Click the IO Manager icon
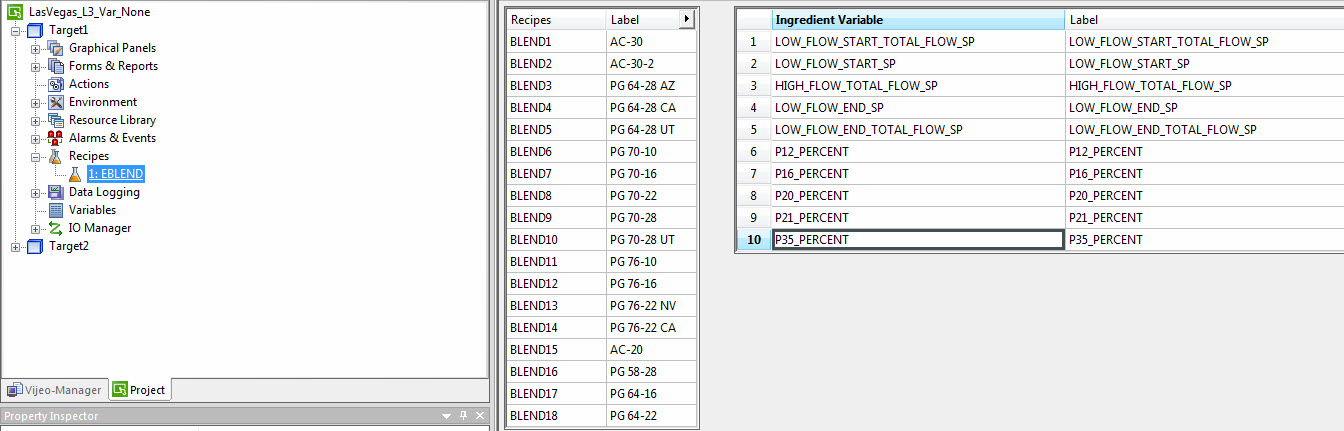 pos(56,228)
